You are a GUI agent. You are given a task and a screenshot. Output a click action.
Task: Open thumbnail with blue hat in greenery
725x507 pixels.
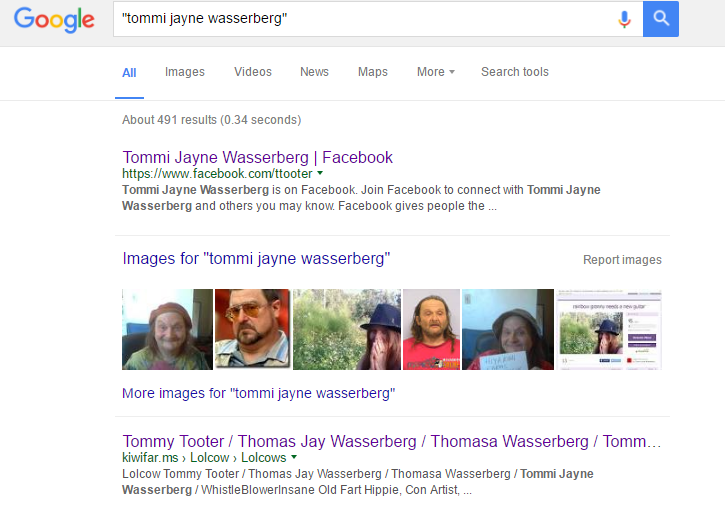point(347,330)
